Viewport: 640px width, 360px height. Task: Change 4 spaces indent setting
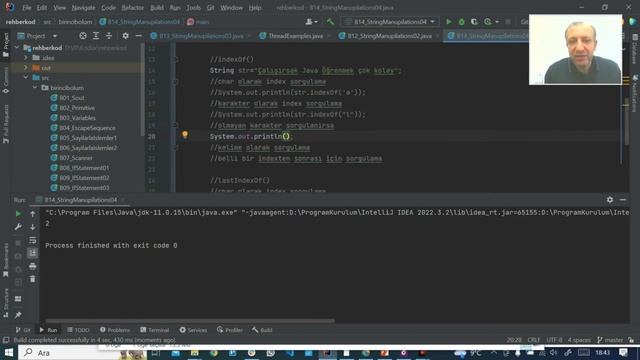[x=579, y=340]
